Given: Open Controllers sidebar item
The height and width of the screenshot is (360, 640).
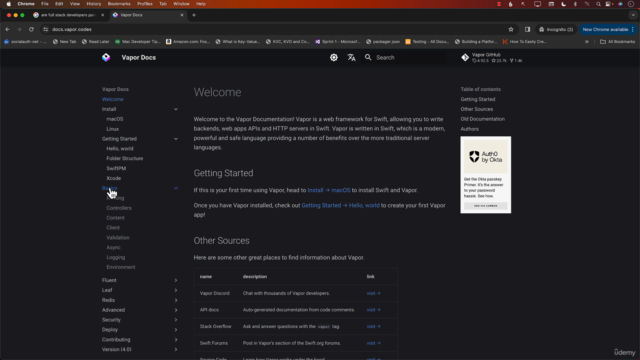Looking at the screenshot, I should 119,208.
